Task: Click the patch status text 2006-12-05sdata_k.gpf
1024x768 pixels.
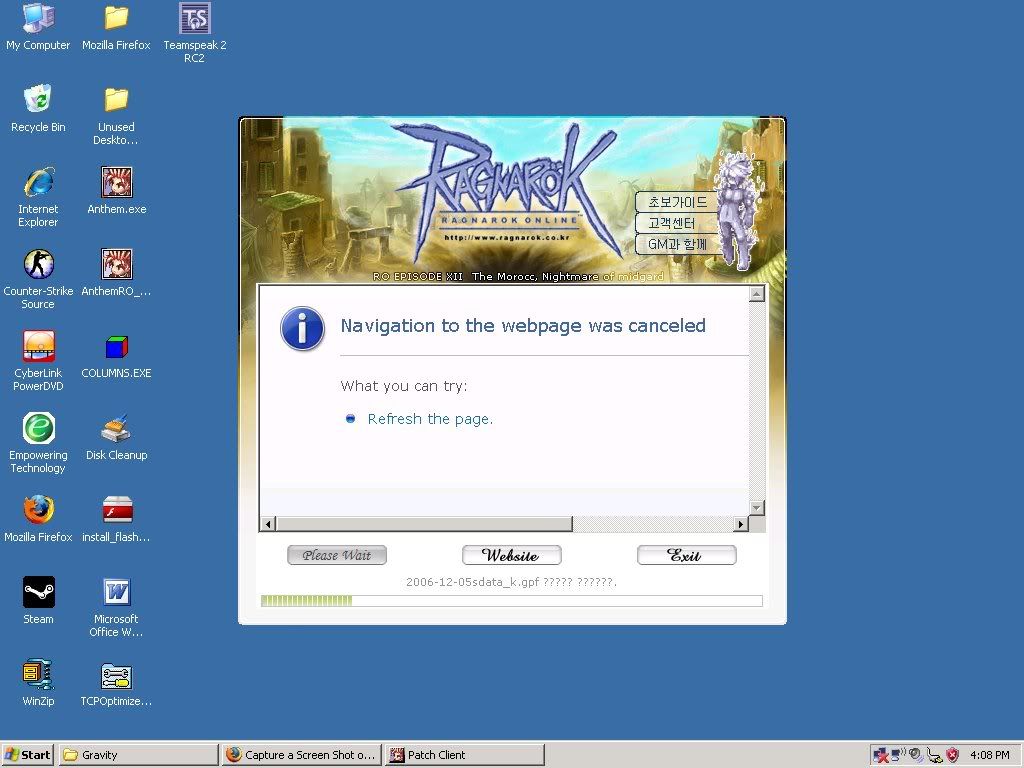Action: (511, 582)
